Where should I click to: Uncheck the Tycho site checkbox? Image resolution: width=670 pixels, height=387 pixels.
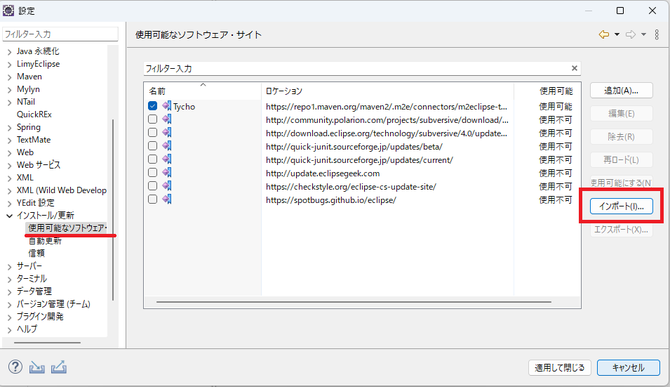click(153, 106)
